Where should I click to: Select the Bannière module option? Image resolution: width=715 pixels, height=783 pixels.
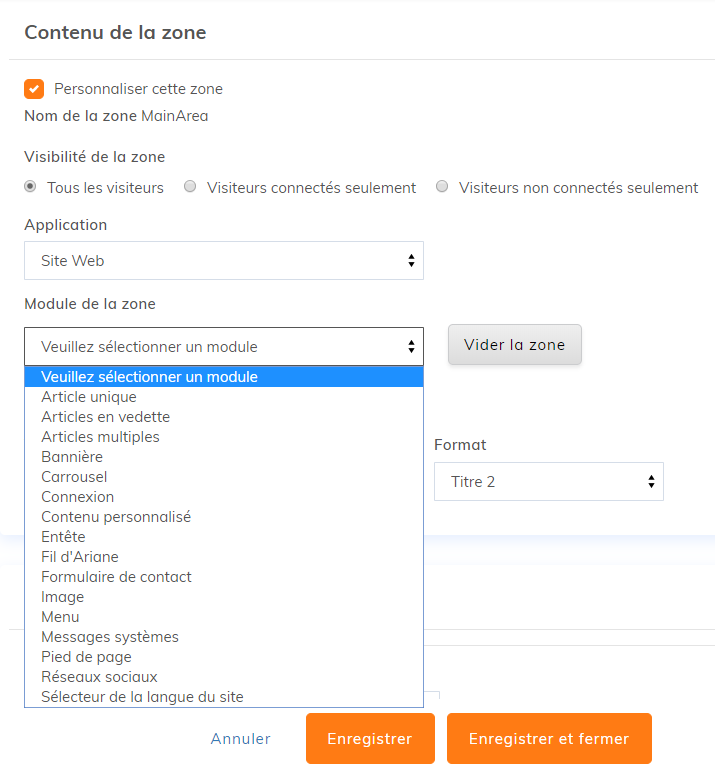pyautogui.click(x=72, y=457)
